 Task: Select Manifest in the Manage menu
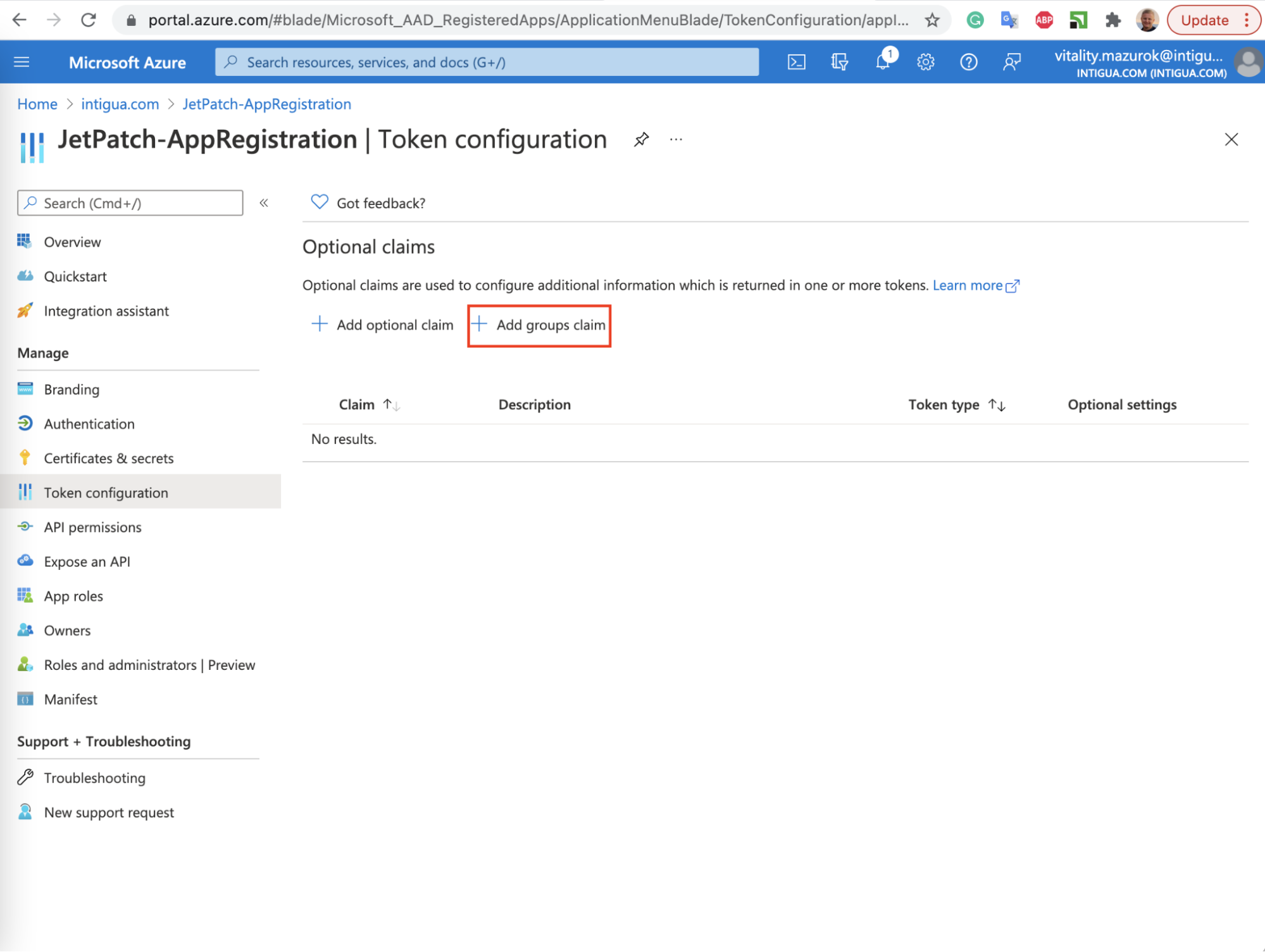[x=70, y=699]
